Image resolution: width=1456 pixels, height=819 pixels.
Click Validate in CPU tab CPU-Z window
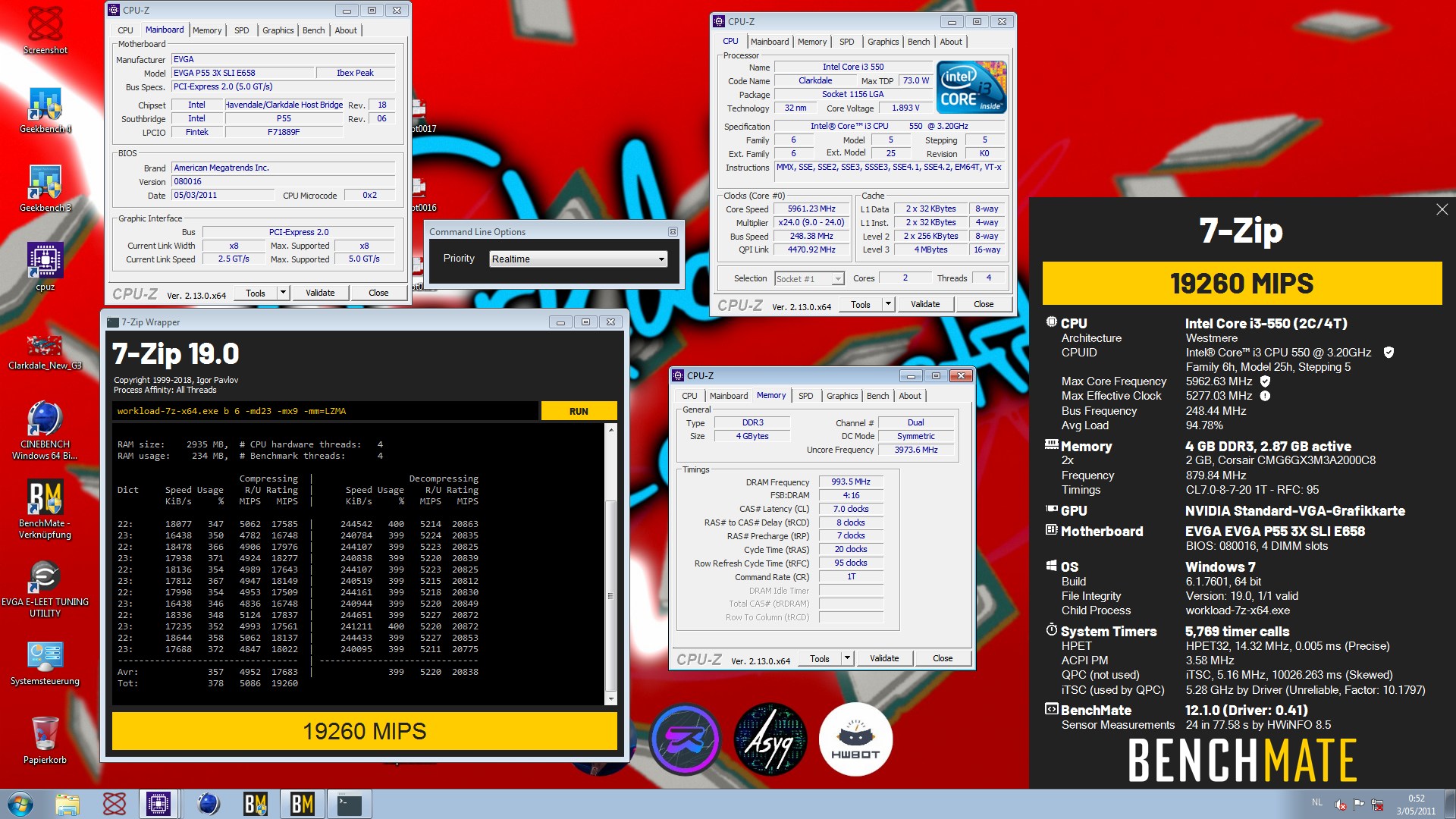click(x=925, y=304)
